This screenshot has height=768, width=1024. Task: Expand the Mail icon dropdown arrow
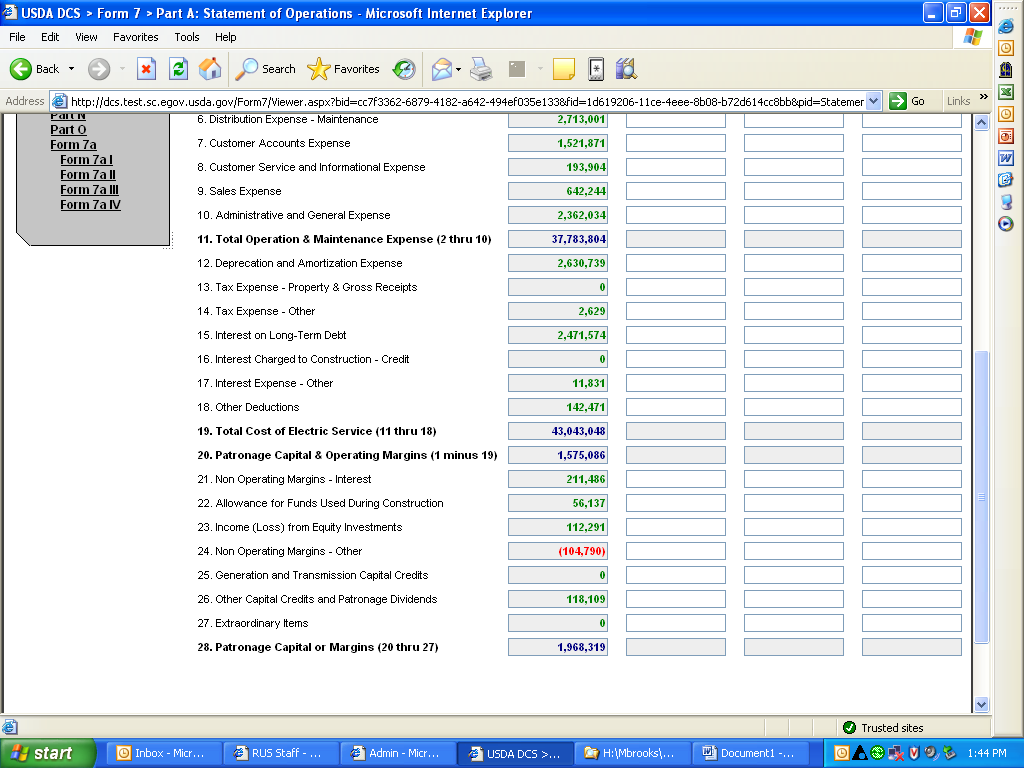458,69
